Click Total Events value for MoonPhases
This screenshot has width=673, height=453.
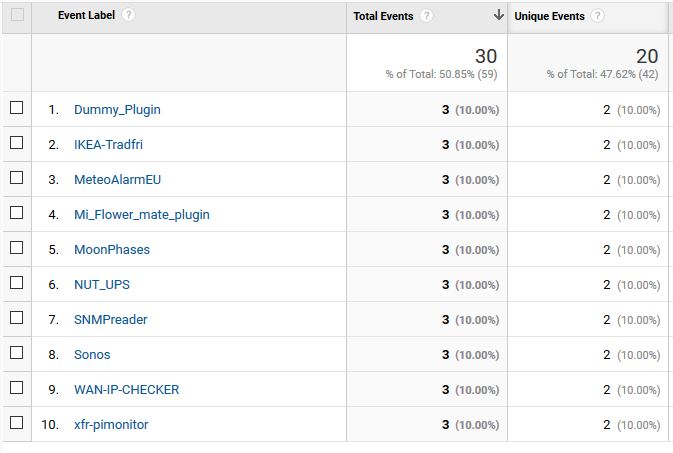[x=446, y=249]
